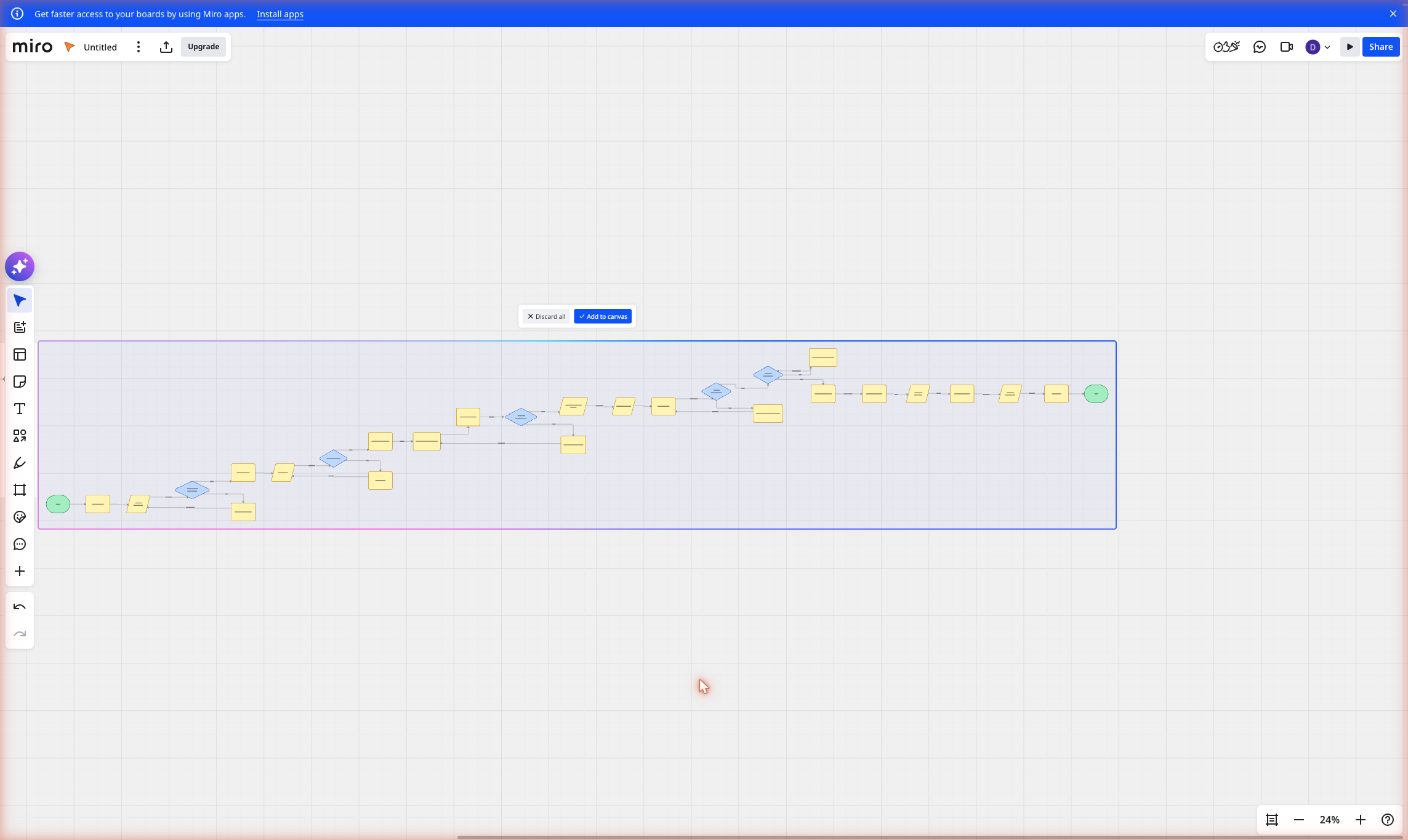This screenshot has height=840, width=1408.
Task: Start presentation mode play button
Action: 1350,47
